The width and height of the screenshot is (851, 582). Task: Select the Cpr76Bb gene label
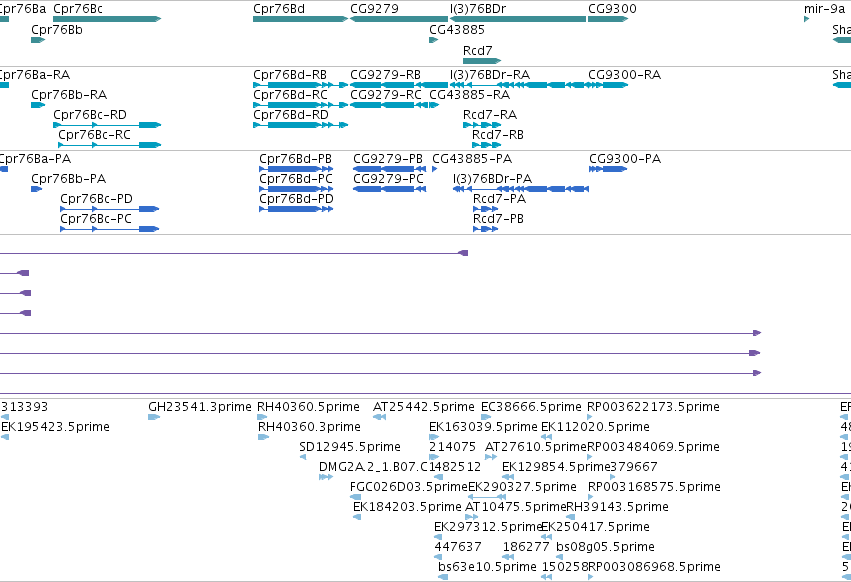57,30
